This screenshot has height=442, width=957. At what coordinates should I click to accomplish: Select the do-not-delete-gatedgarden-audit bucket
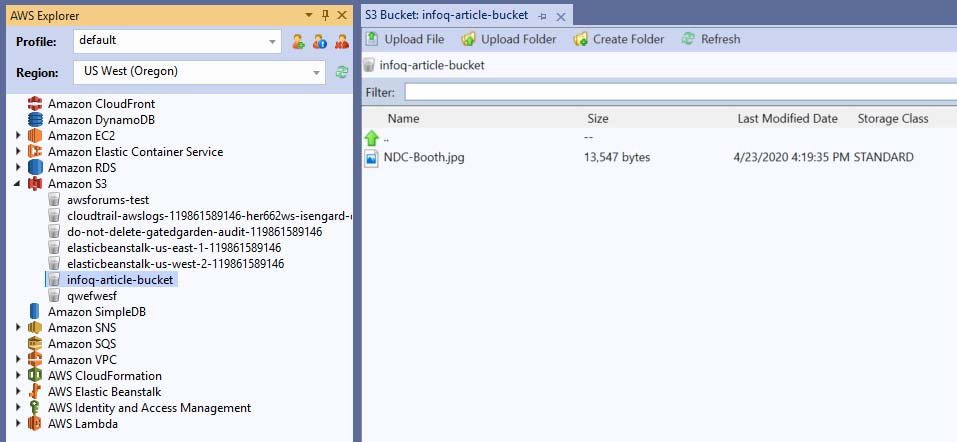point(195,232)
